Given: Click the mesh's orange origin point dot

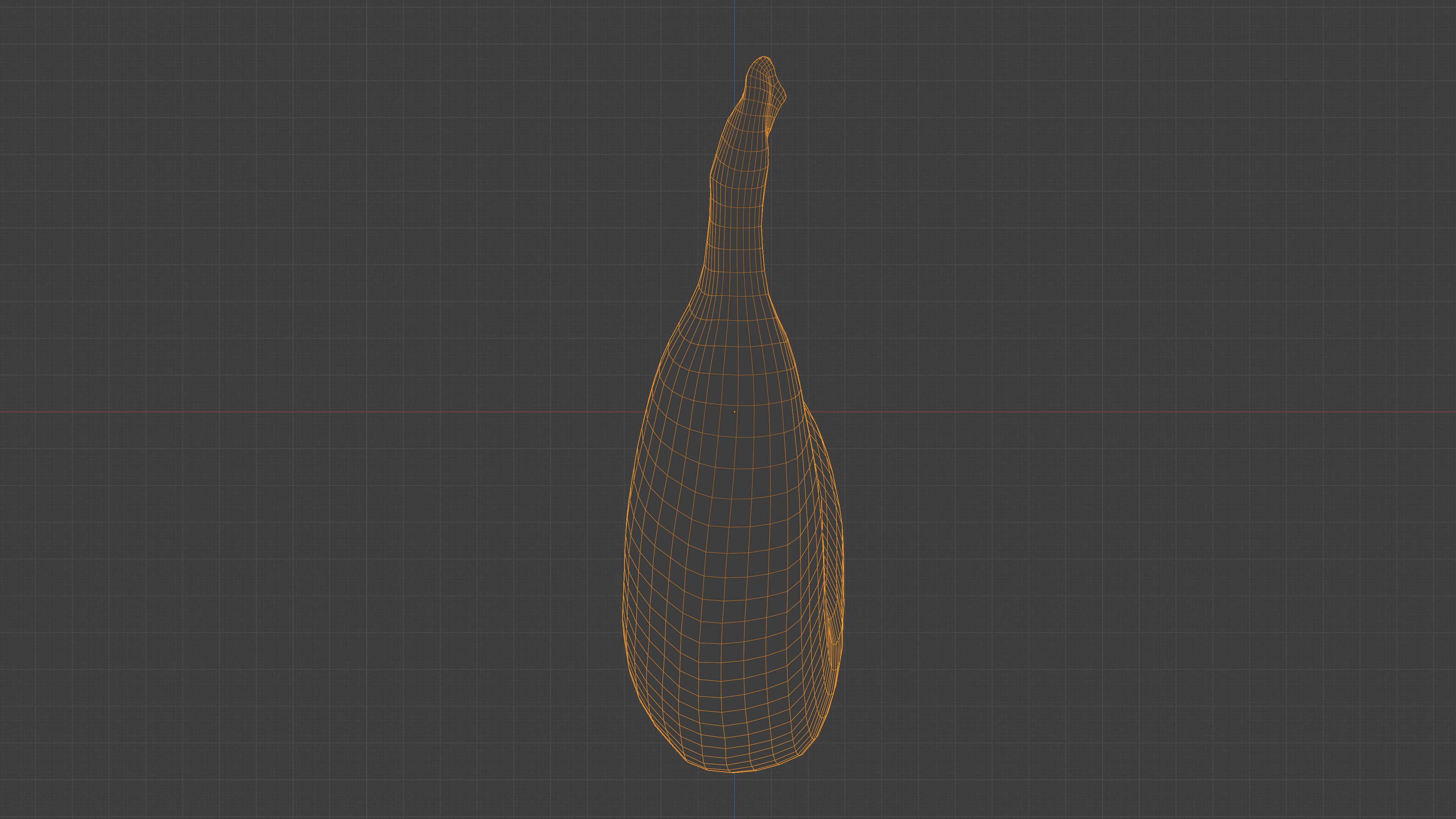Looking at the screenshot, I should [734, 411].
